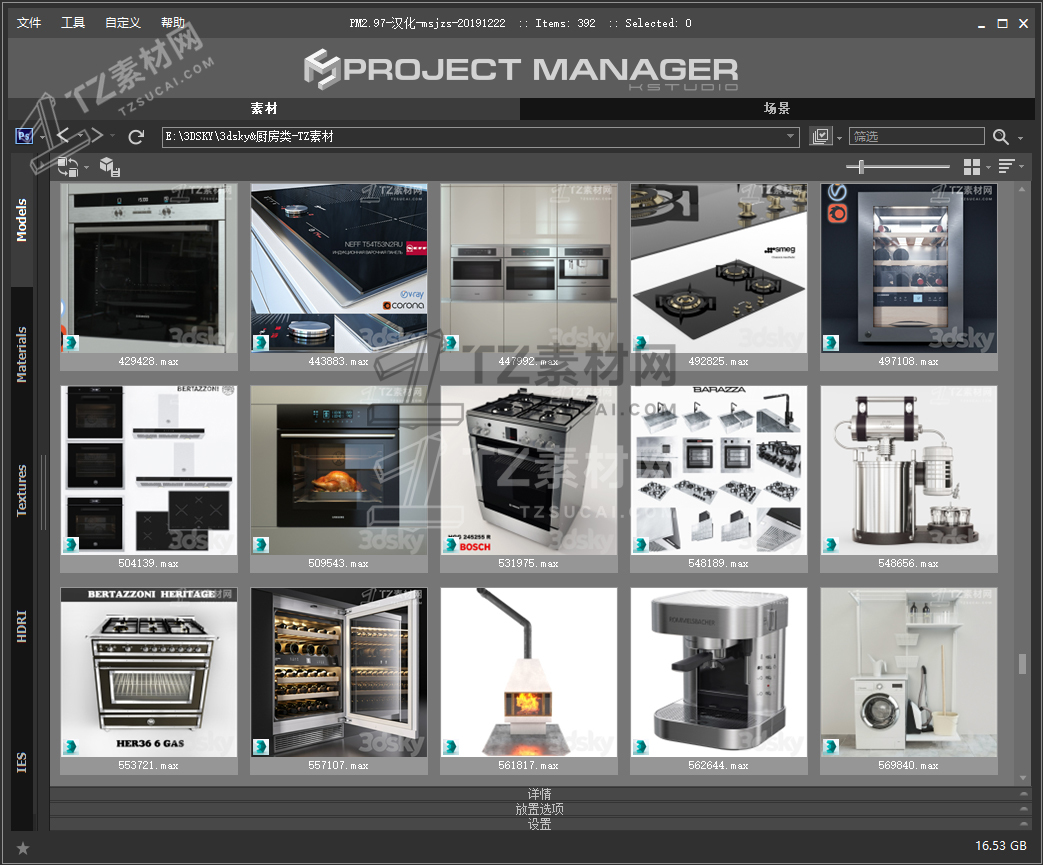Expand the 设置 settings panel
The width and height of the screenshot is (1043, 865).
539,824
